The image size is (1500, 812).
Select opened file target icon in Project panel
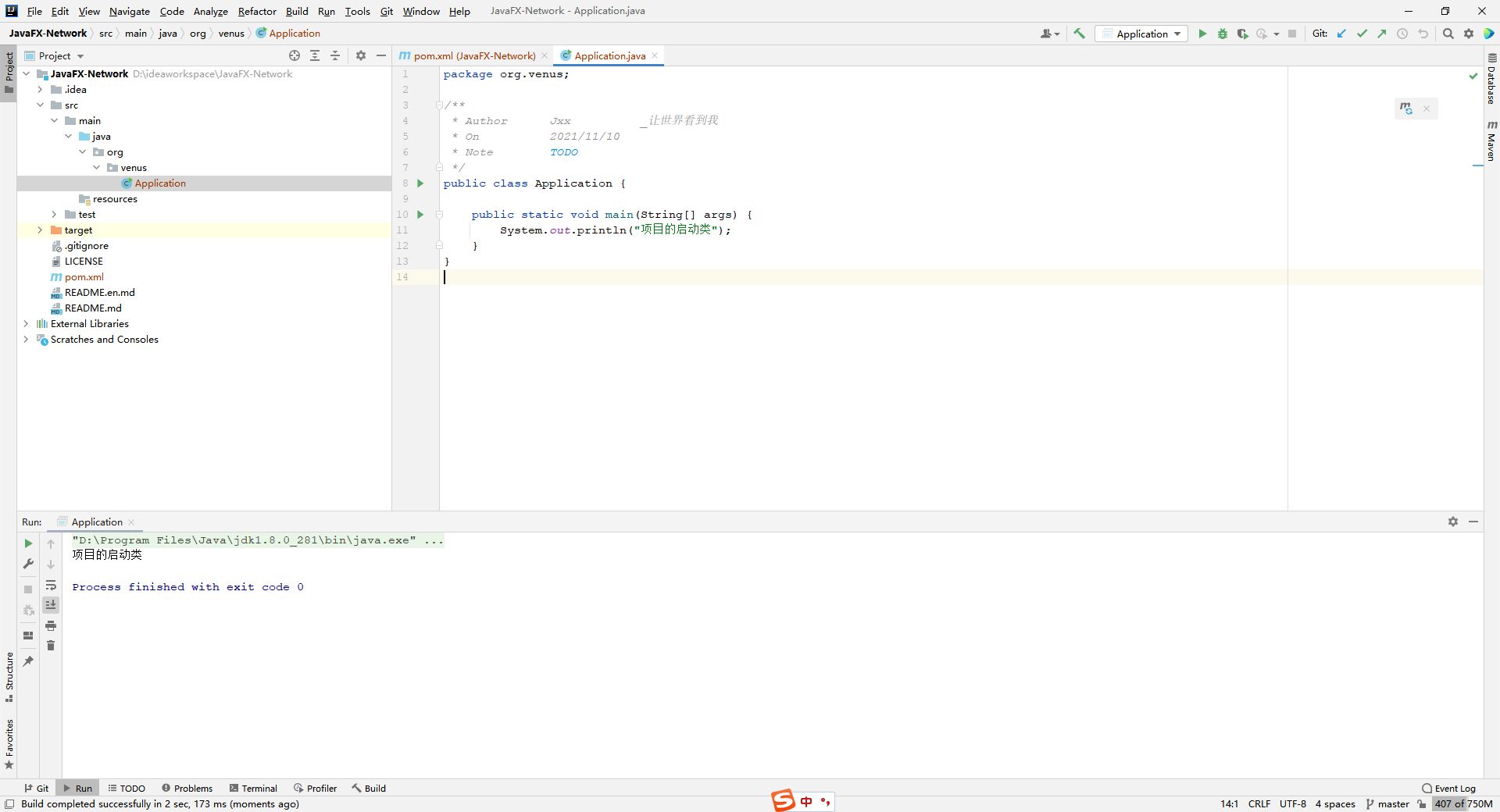[295, 55]
